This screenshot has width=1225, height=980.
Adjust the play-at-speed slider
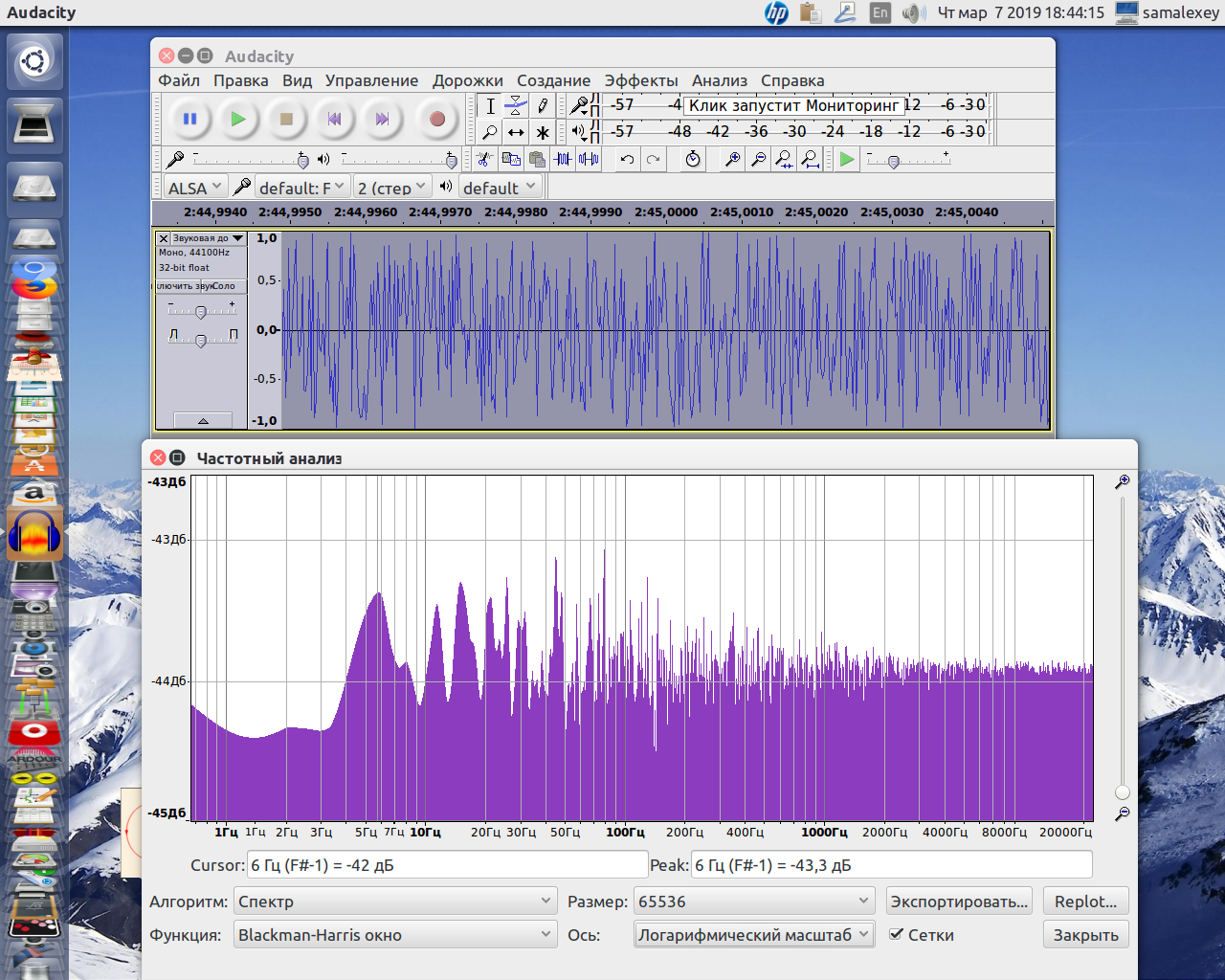[x=909, y=160]
